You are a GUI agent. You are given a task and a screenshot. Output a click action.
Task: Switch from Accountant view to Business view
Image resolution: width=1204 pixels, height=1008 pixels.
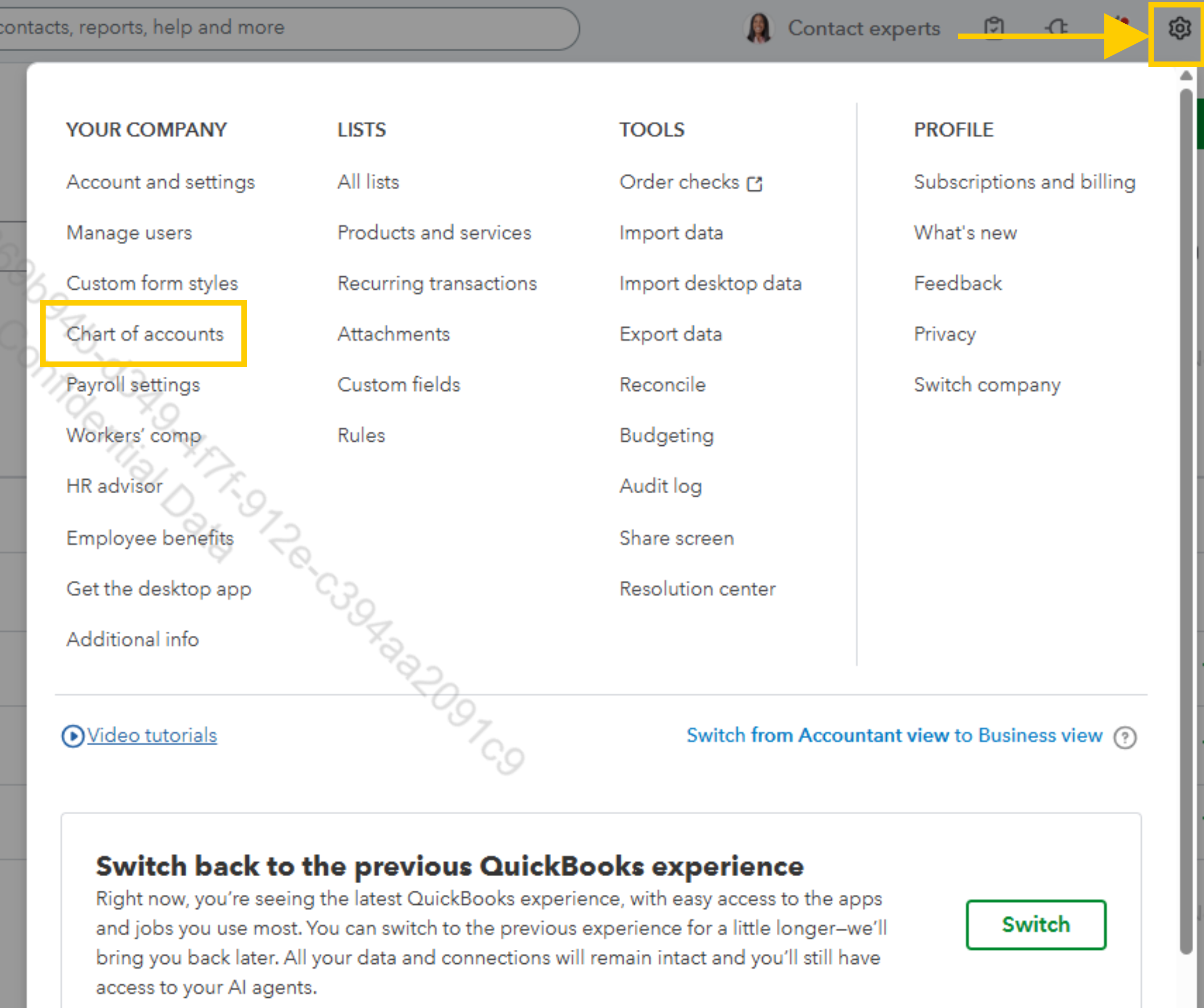(x=895, y=736)
